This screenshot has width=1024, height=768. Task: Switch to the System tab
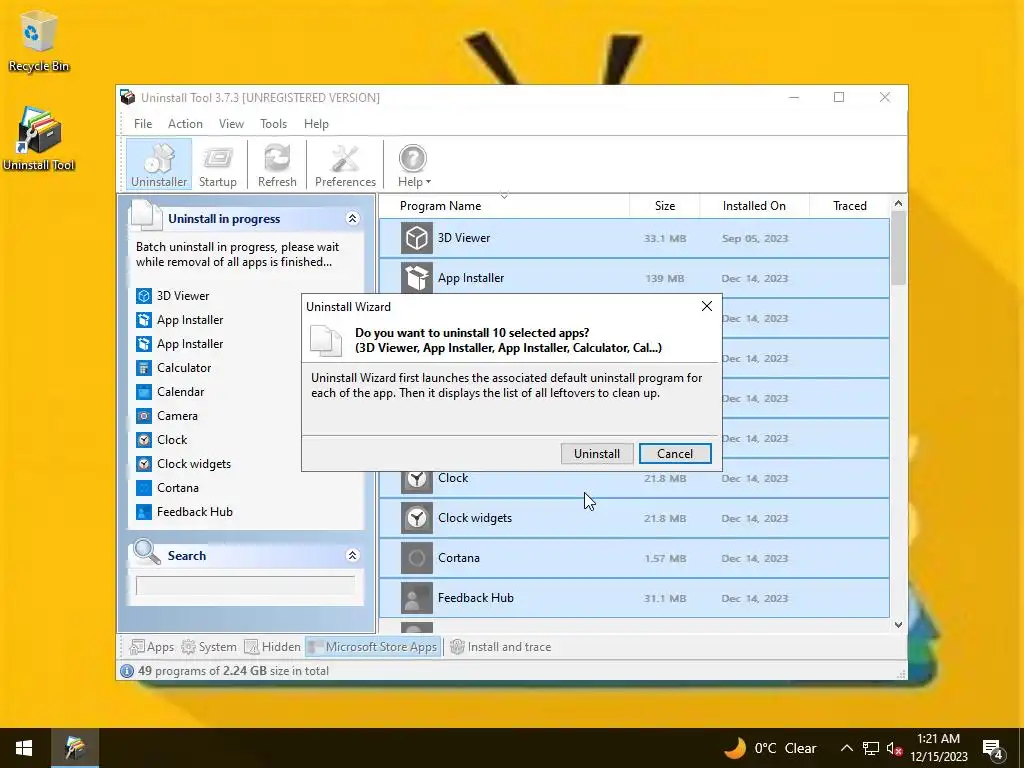pos(209,647)
